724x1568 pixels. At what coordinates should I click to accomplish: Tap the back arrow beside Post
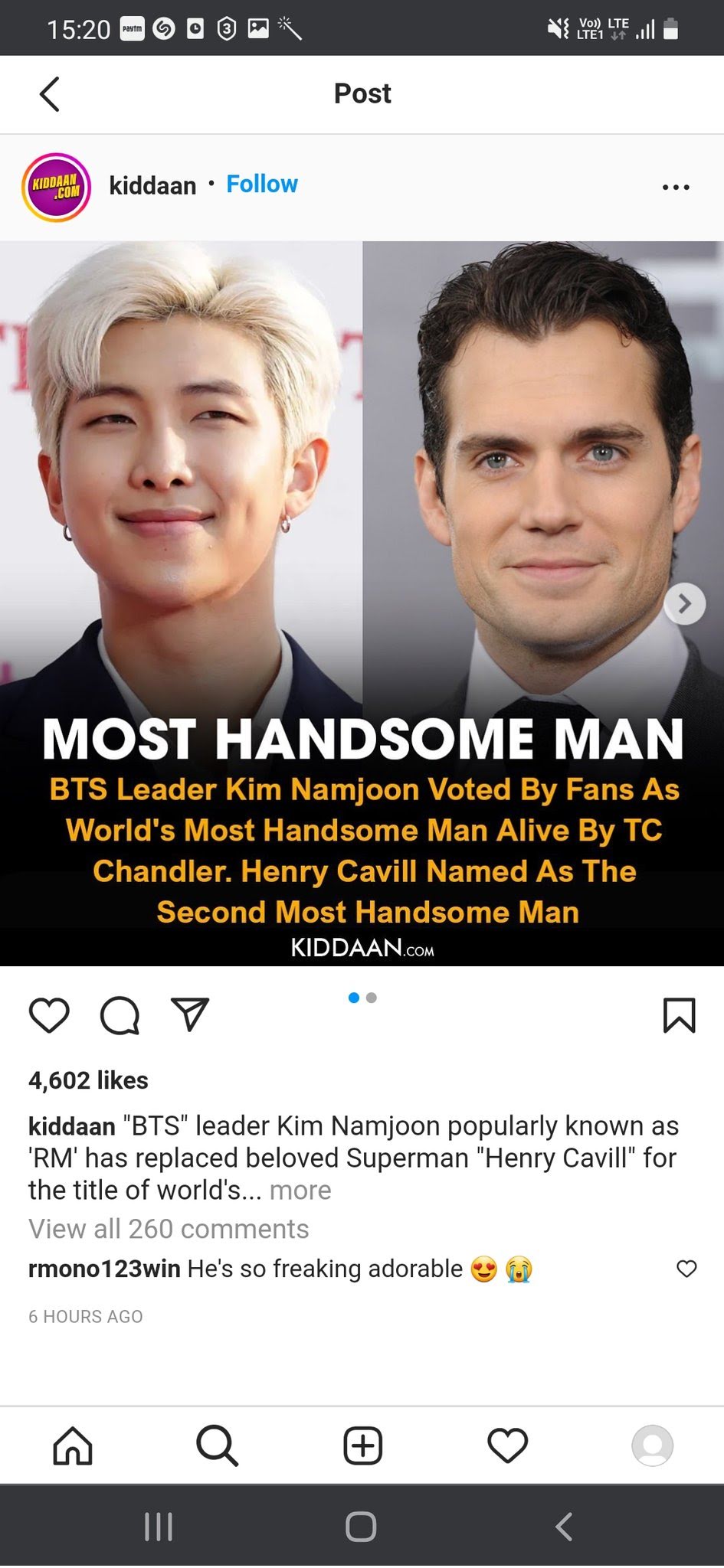pos(50,94)
